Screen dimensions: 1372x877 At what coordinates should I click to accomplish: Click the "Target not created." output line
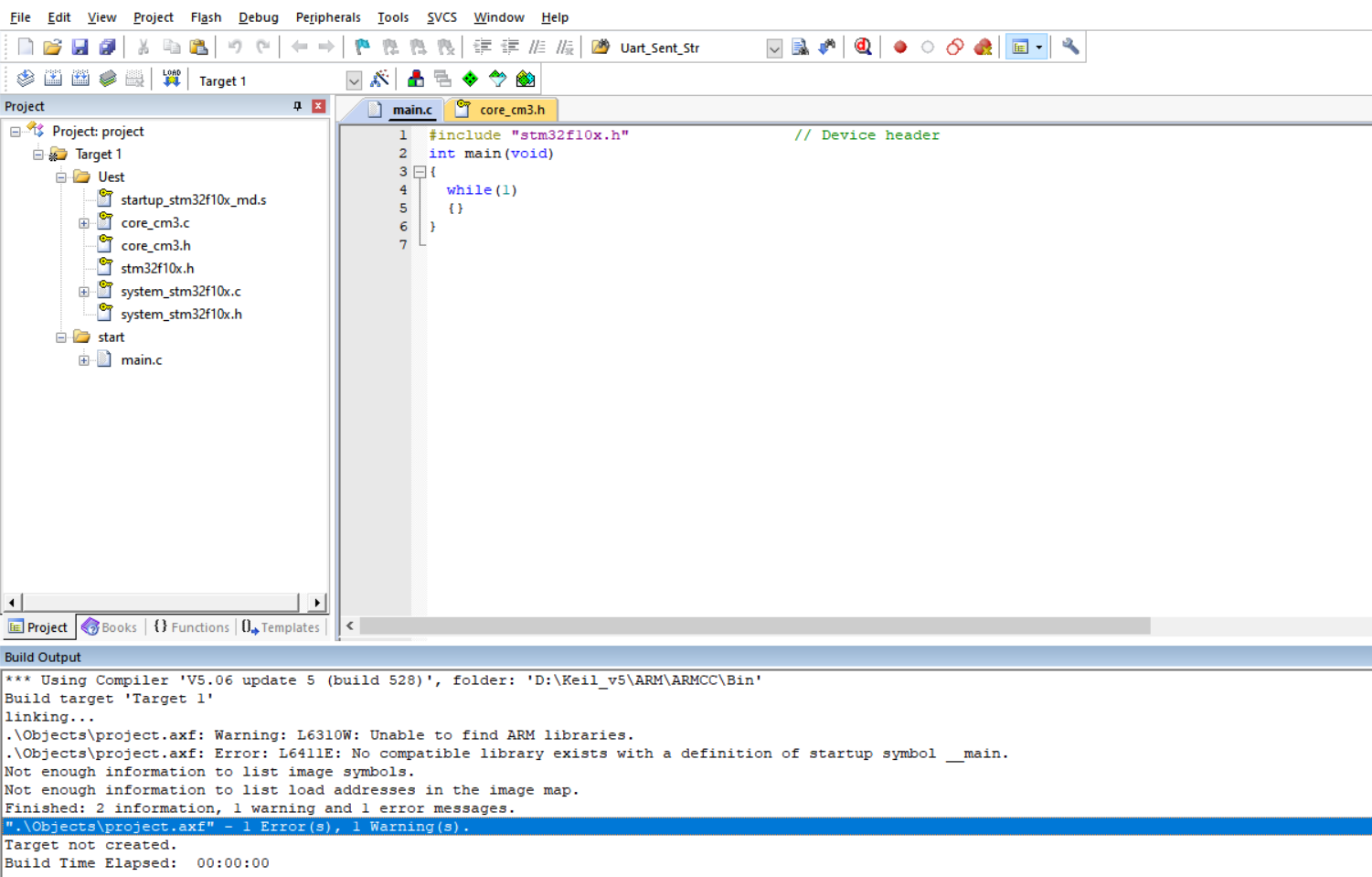point(90,845)
